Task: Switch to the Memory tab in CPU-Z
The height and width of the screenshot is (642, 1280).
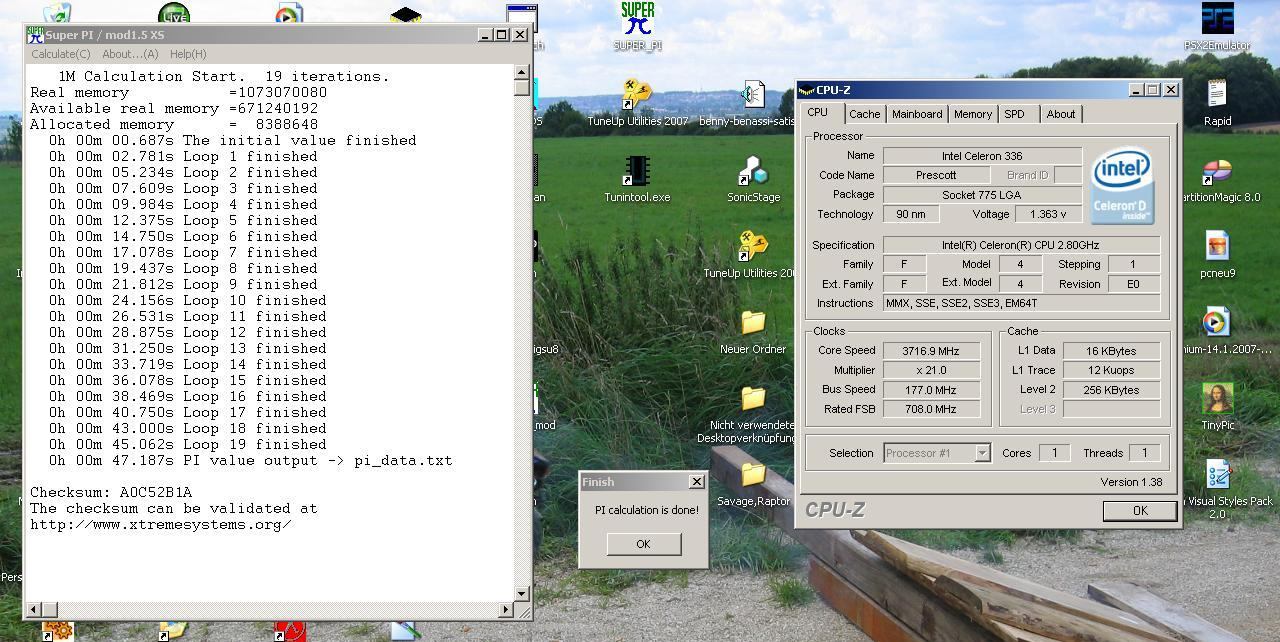Action: (972, 114)
